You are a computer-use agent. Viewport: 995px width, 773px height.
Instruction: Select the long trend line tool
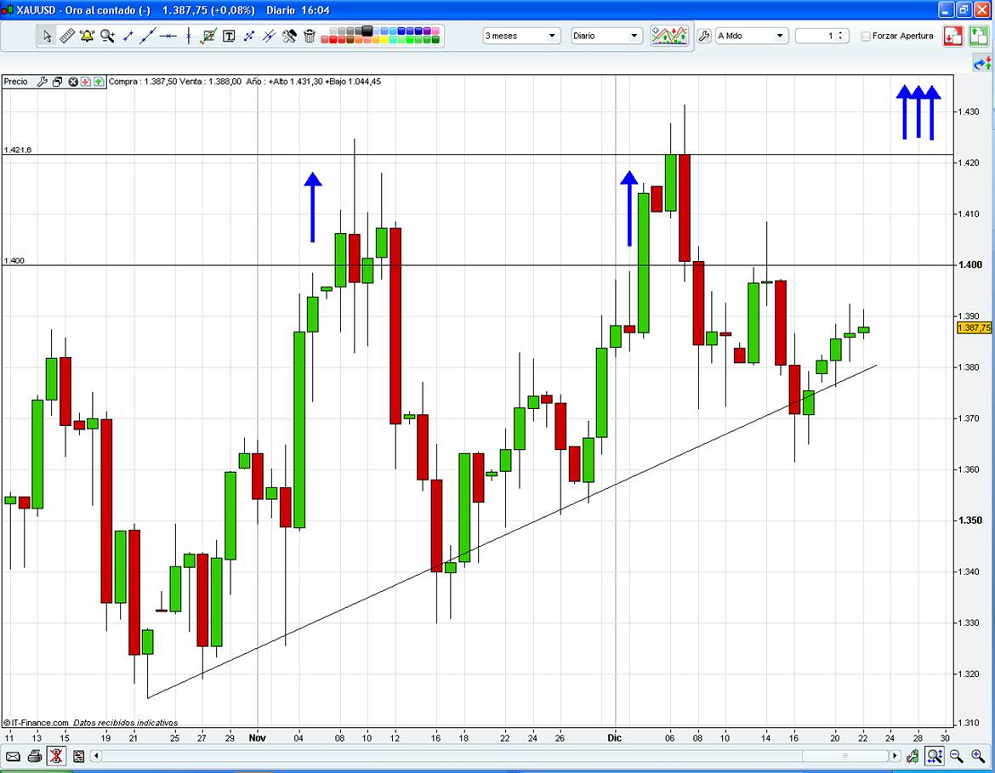click(x=148, y=36)
